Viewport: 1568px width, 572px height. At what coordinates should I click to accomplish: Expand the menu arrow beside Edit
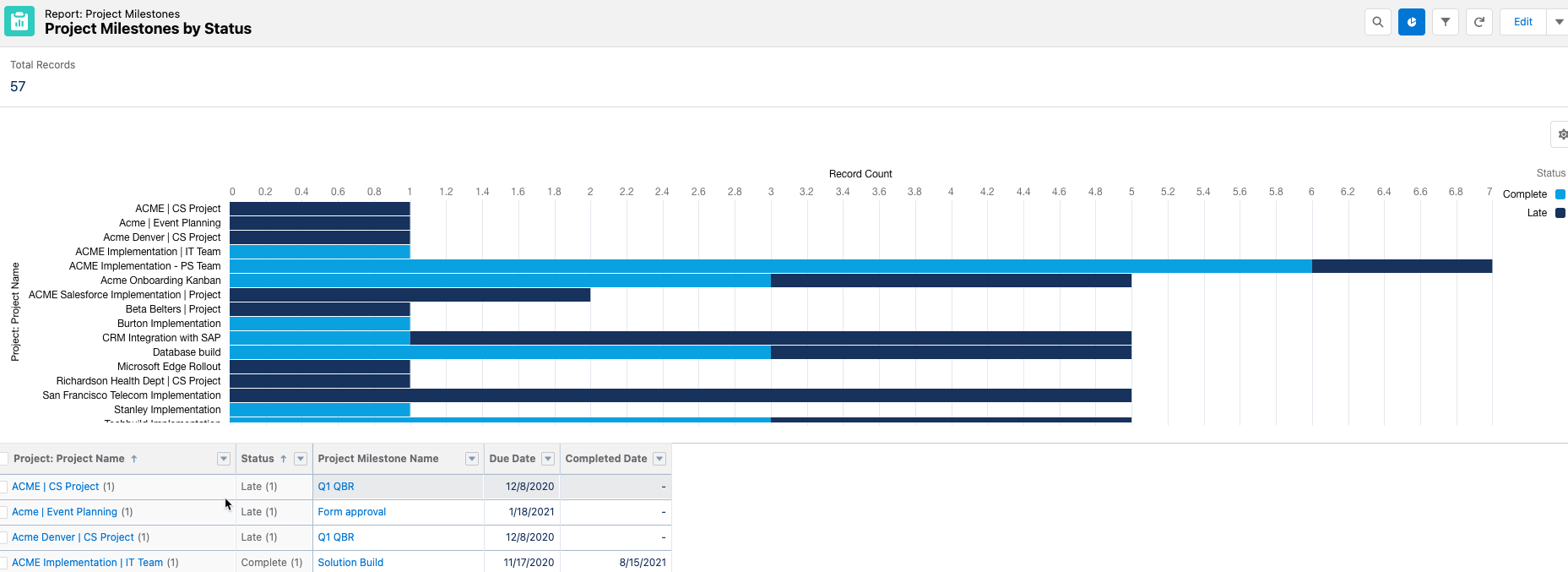pyautogui.click(x=1559, y=22)
